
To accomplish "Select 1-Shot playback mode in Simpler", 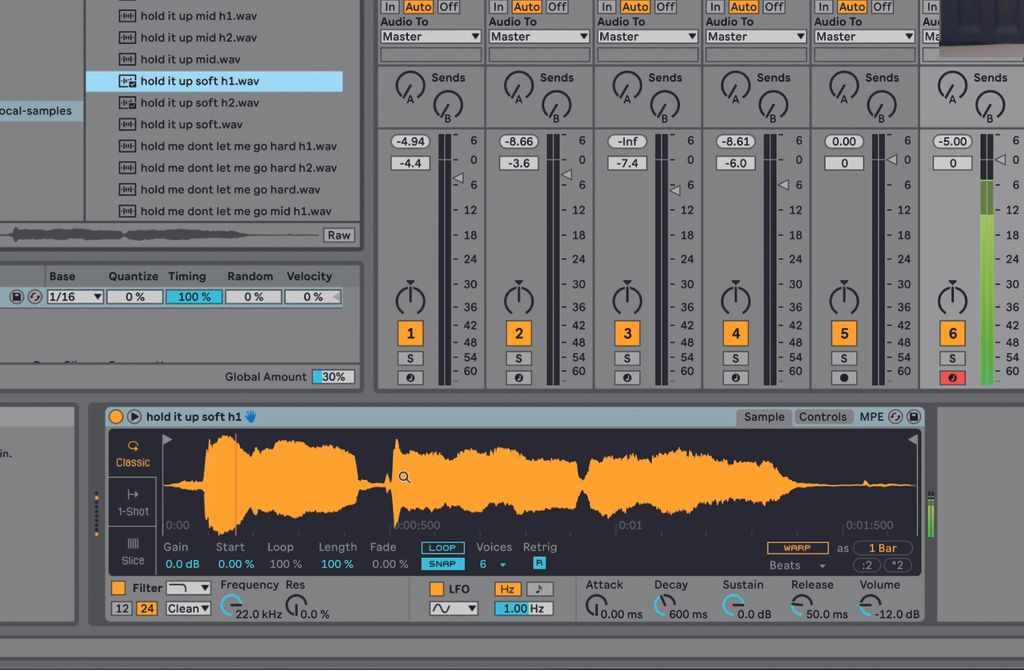I will pos(132,503).
